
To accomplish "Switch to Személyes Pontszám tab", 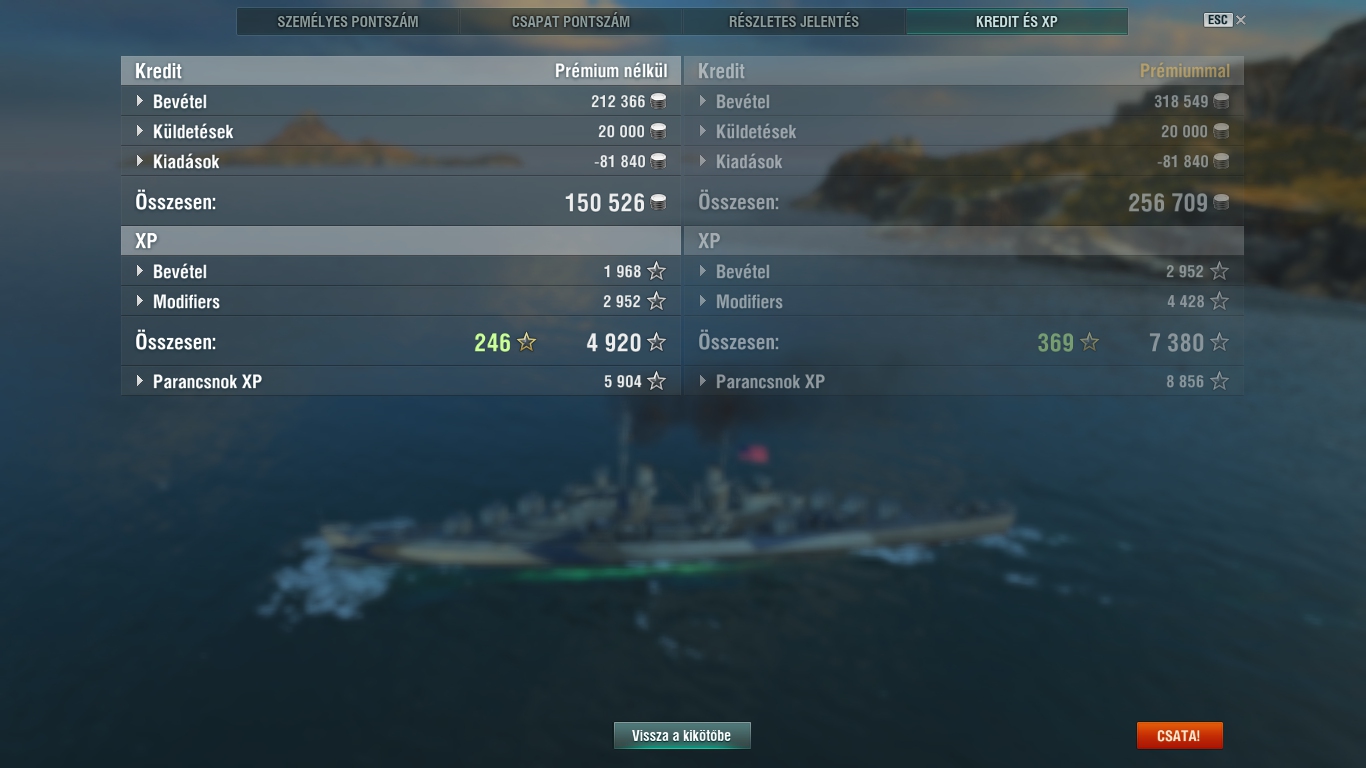I will pos(348,21).
